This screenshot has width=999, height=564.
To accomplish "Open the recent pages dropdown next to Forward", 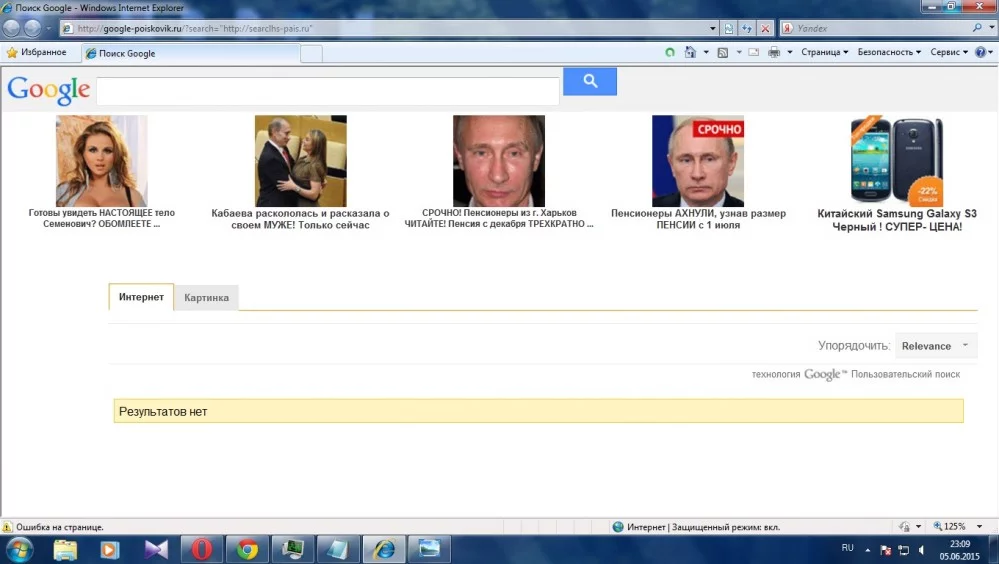I will [x=48, y=28].
